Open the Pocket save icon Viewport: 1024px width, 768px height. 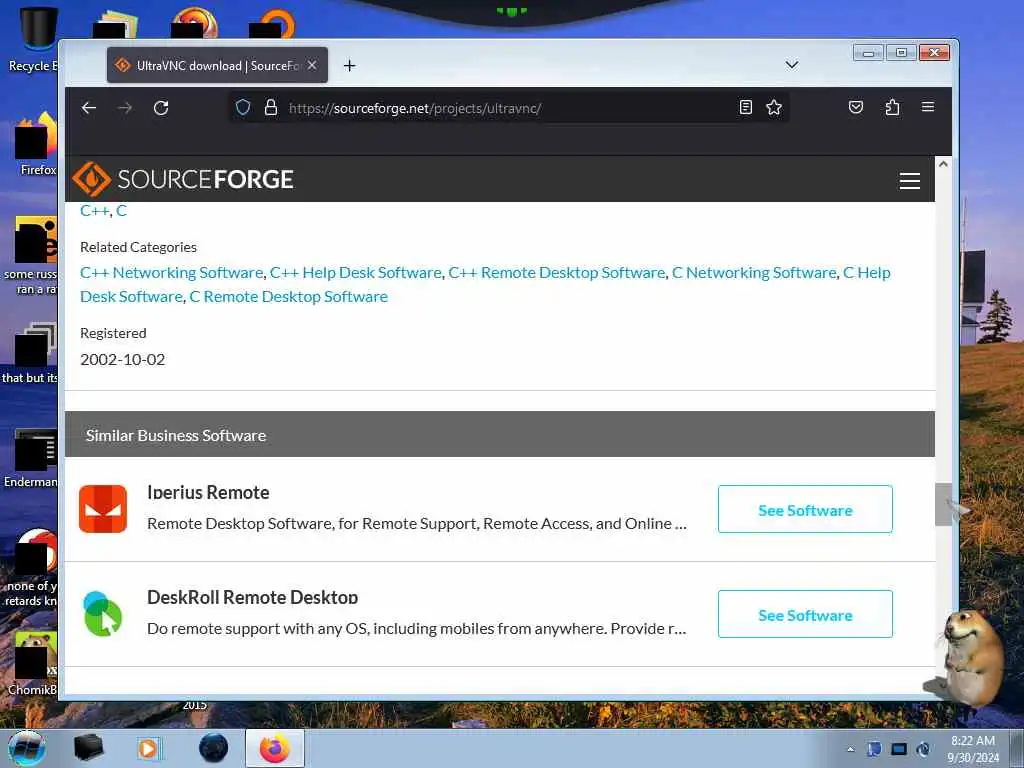tap(856, 107)
